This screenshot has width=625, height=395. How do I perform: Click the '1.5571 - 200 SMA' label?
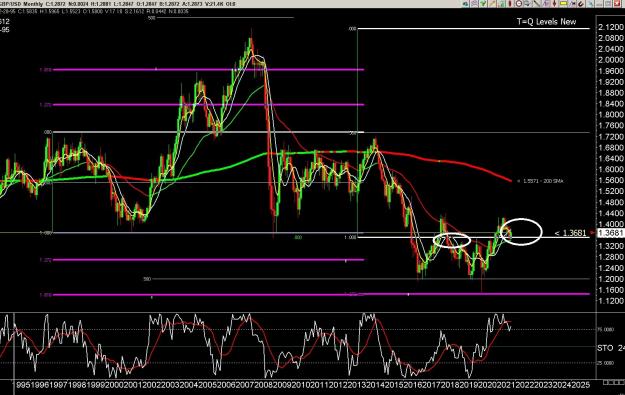(540, 181)
